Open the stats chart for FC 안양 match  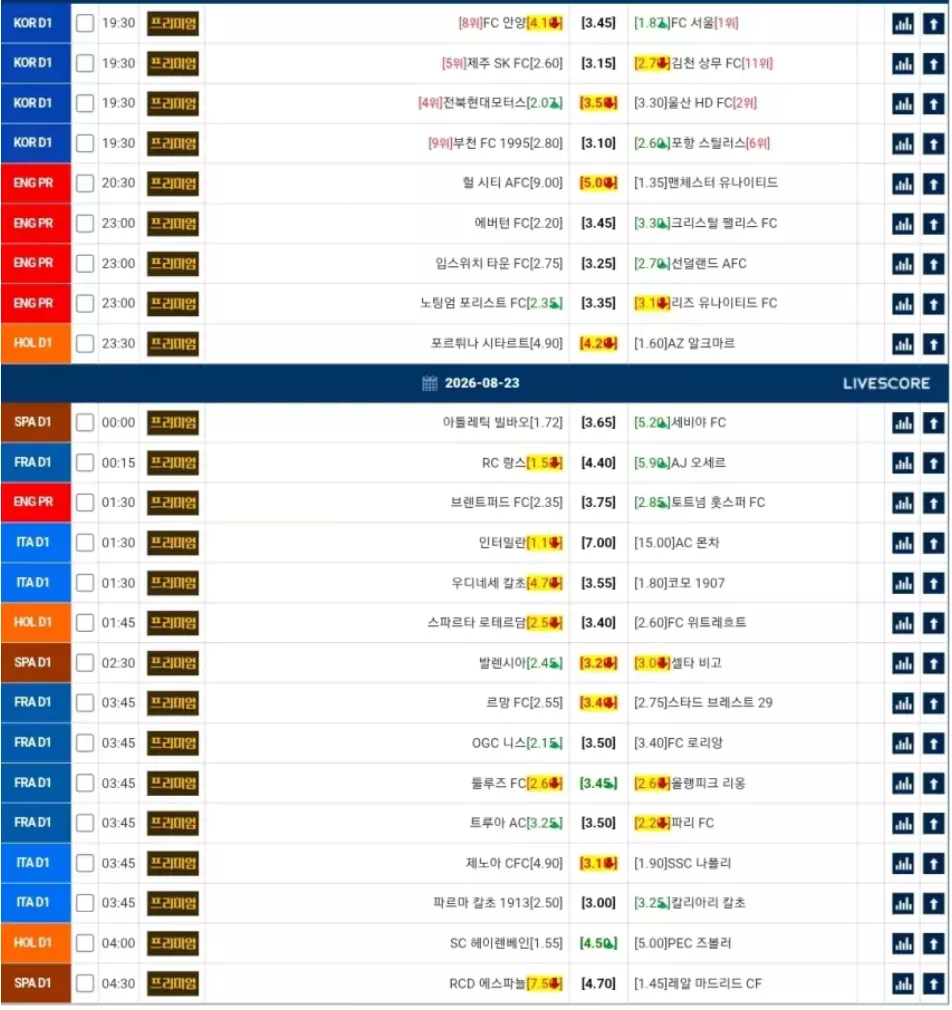click(x=904, y=24)
